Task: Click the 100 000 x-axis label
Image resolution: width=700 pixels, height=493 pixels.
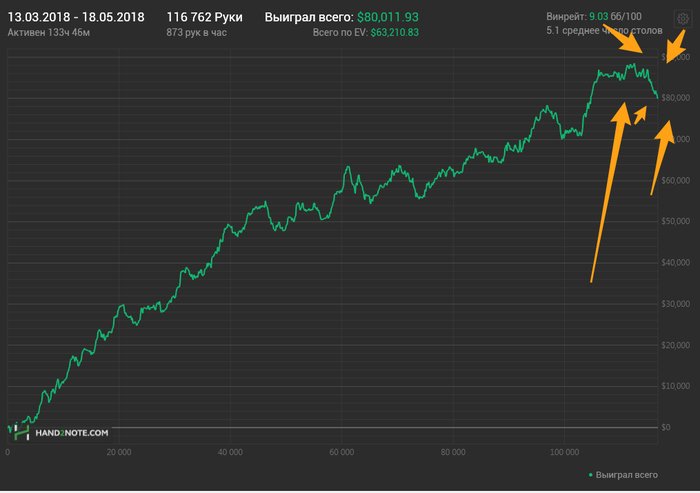Action: [564, 451]
